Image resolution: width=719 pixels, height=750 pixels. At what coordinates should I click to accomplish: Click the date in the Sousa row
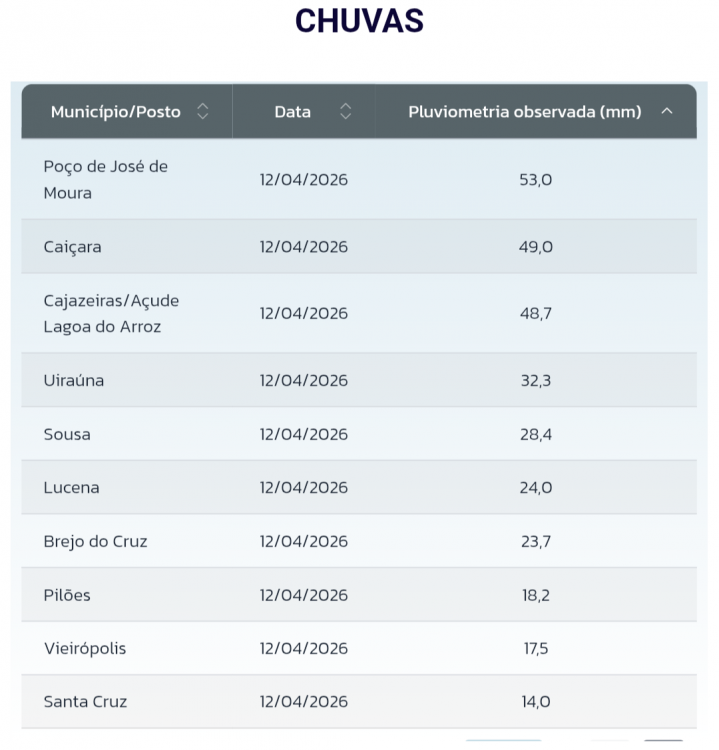tap(303, 434)
